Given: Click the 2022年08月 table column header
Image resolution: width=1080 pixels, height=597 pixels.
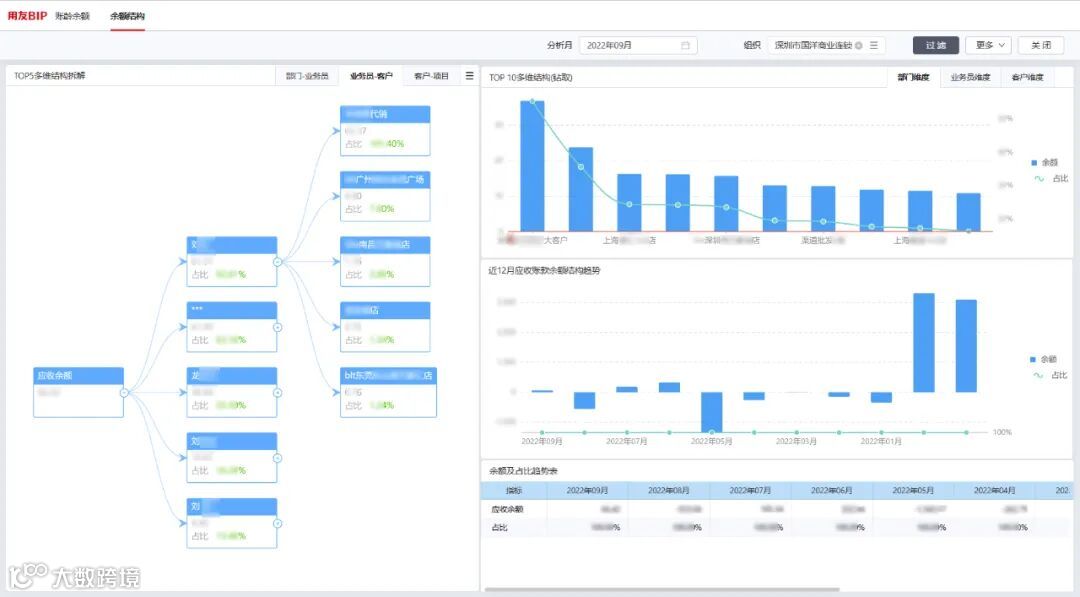Looking at the screenshot, I should pyautogui.click(x=669, y=490).
